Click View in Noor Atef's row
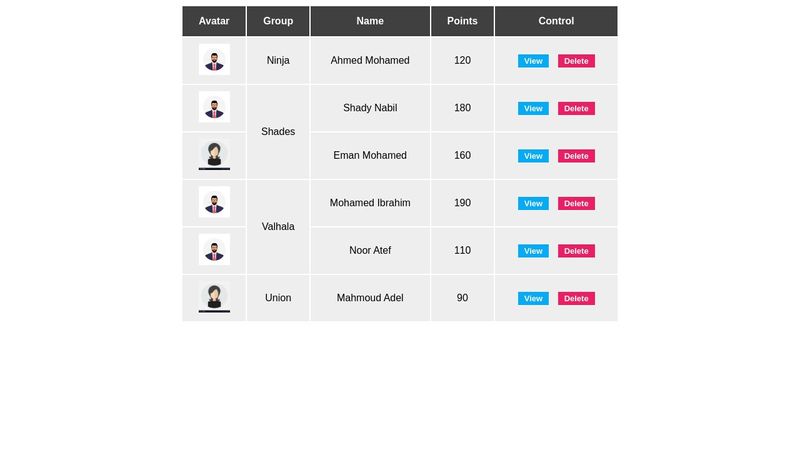 coord(533,251)
